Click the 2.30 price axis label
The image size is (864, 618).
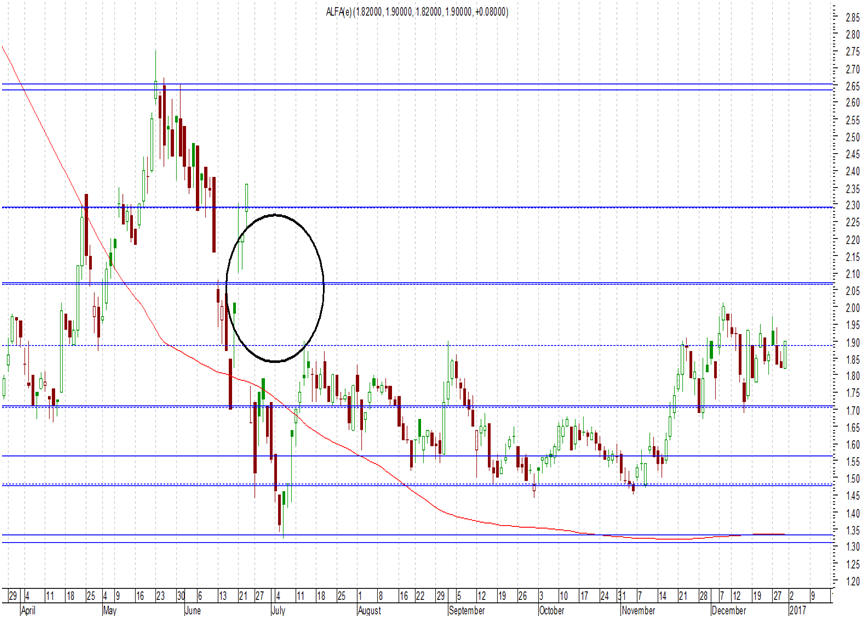pos(852,205)
